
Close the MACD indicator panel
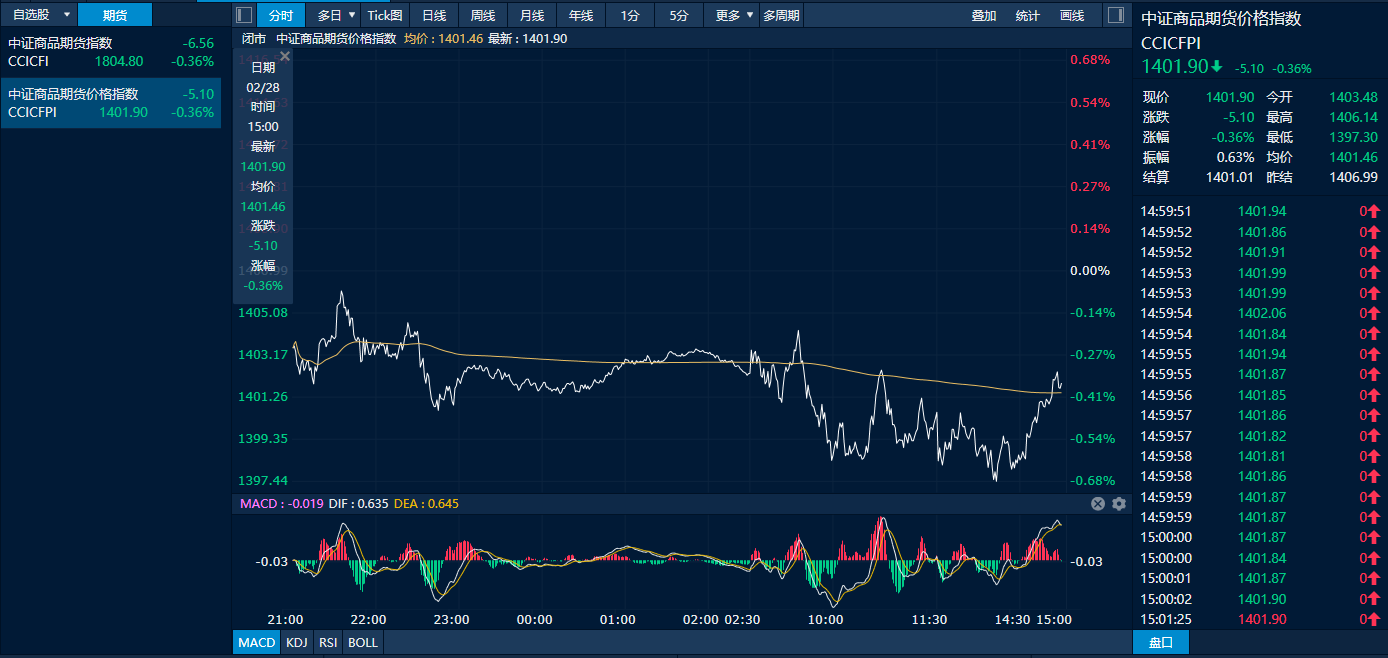pyautogui.click(x=1098, y=504)
